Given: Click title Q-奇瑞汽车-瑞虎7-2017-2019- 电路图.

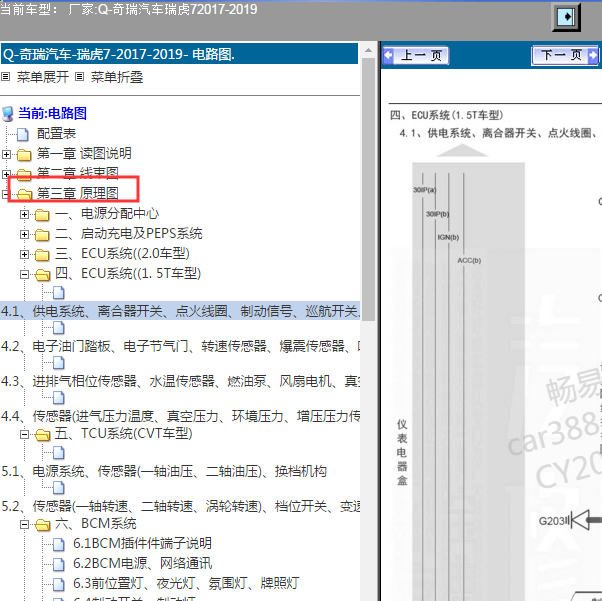Looking at the screenshot, I should tap(119, 54).
